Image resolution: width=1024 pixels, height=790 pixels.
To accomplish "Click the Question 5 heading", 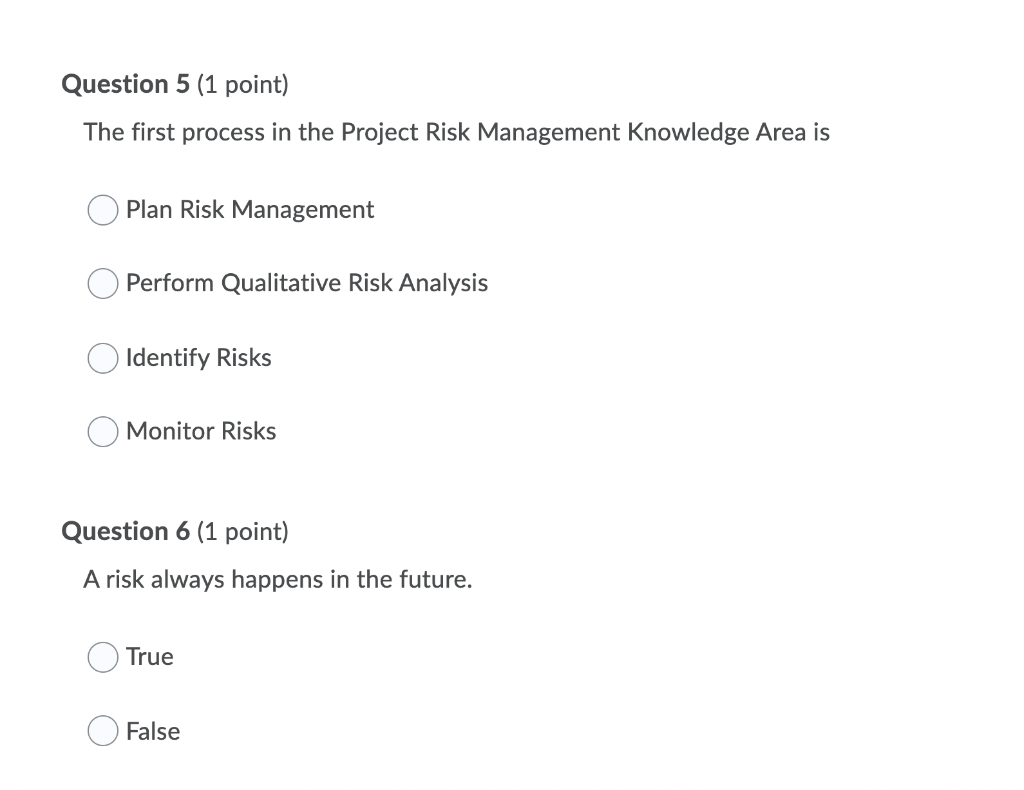I will [124, 84].
